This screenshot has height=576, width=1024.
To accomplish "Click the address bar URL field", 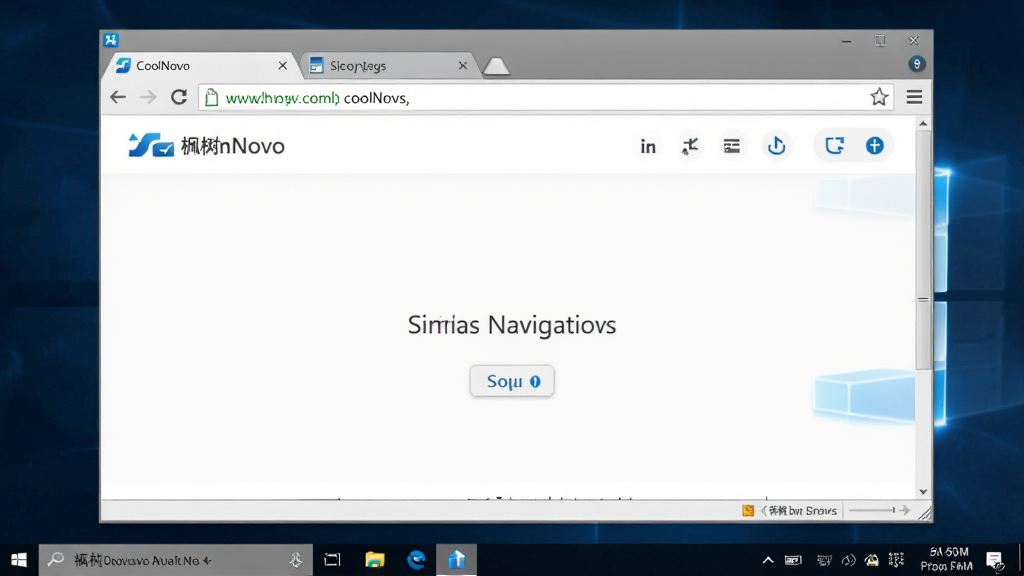I will (546, 97).
